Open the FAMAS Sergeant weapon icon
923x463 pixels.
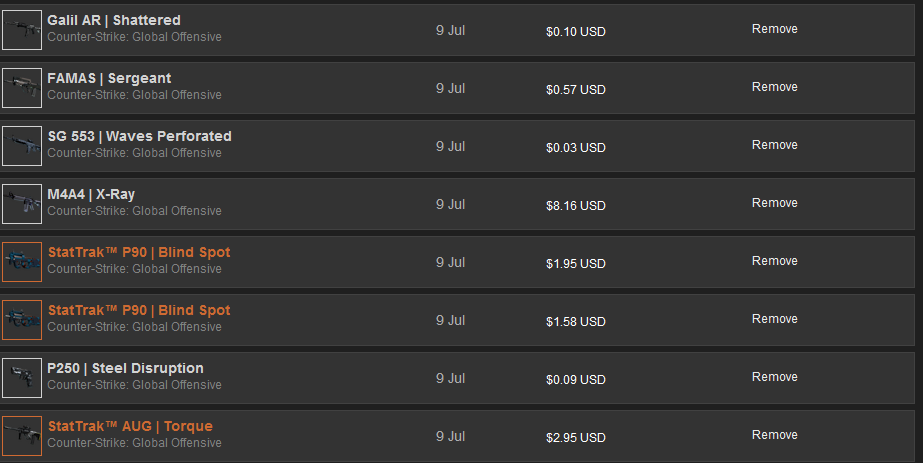22,88
